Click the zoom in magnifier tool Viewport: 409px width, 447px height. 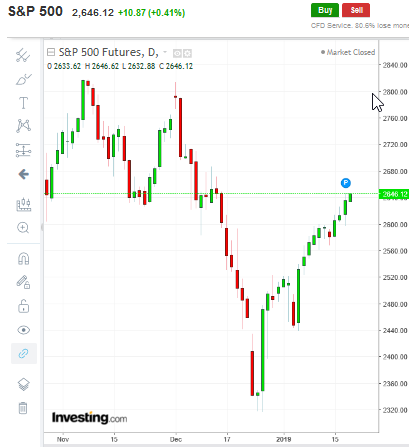pyautogui.click(x=23, y=228)
